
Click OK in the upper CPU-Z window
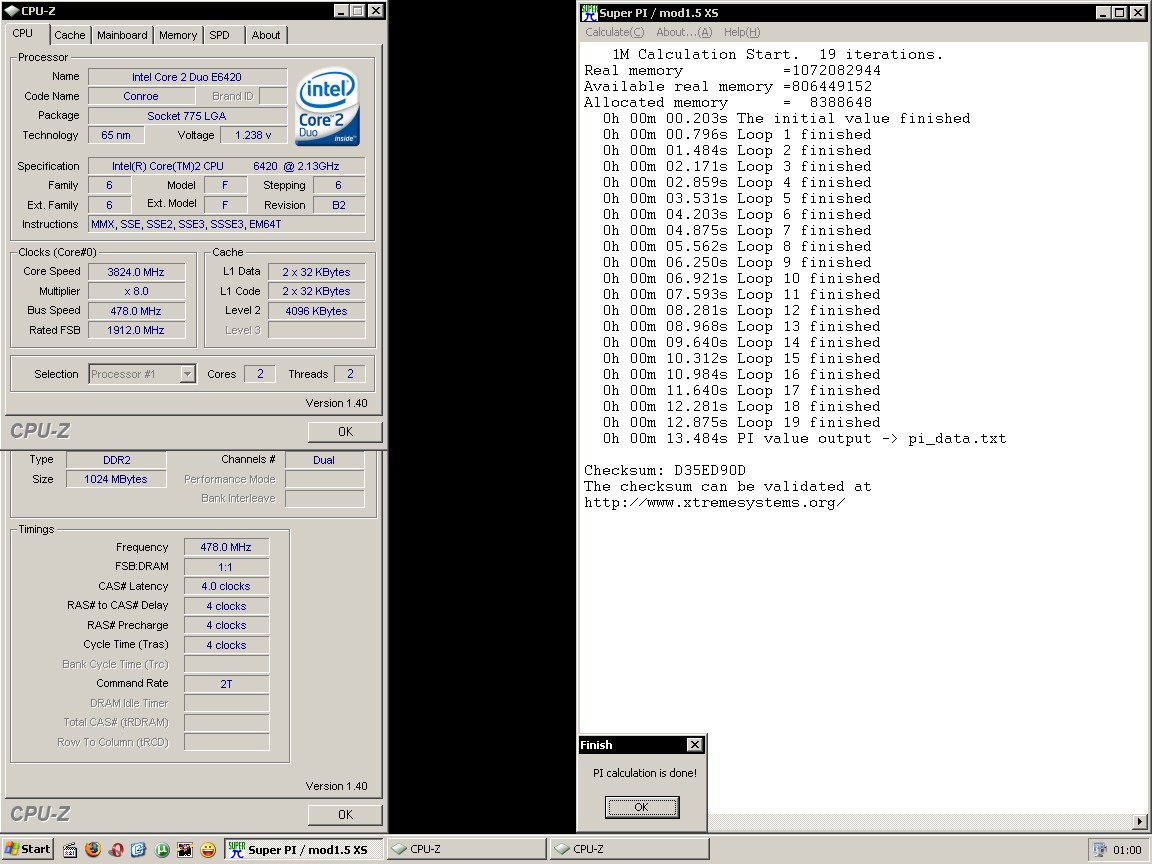345,432
